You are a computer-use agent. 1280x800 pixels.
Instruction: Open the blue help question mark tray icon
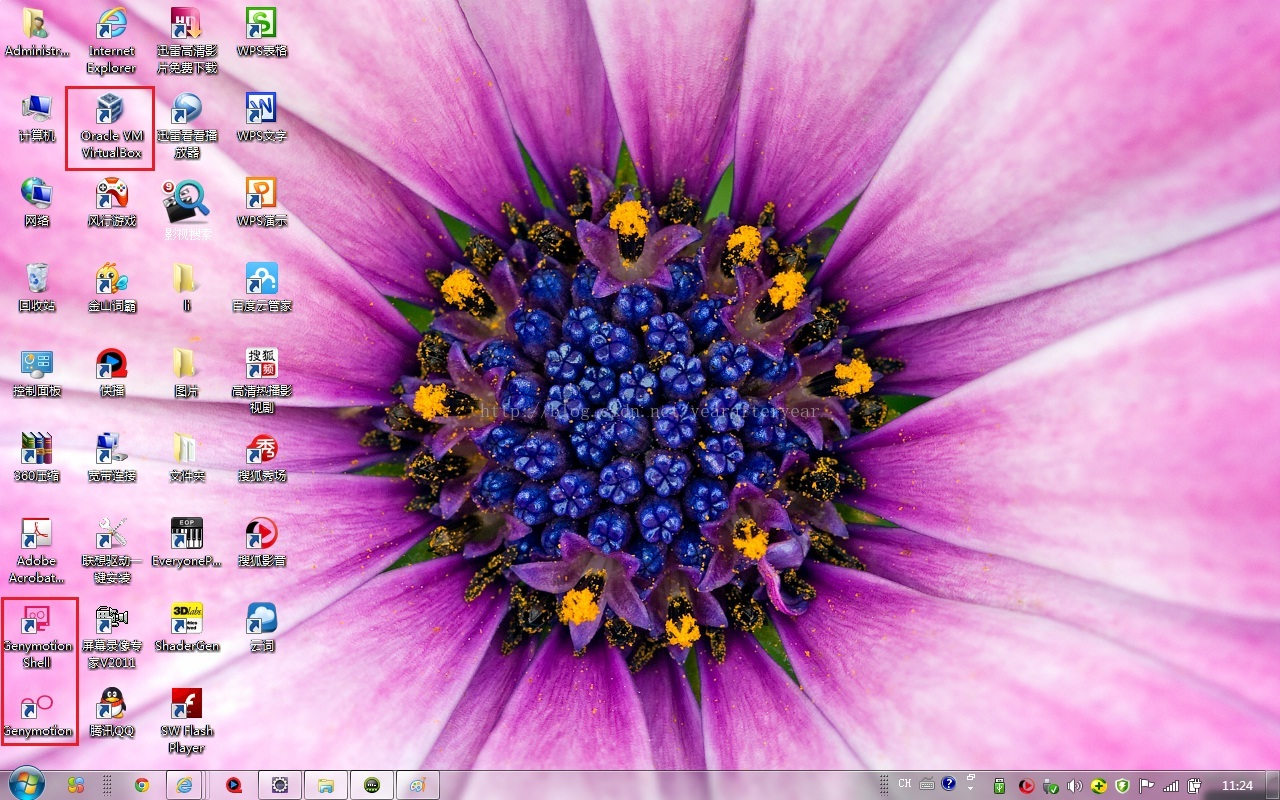click(x=949, y=784)
